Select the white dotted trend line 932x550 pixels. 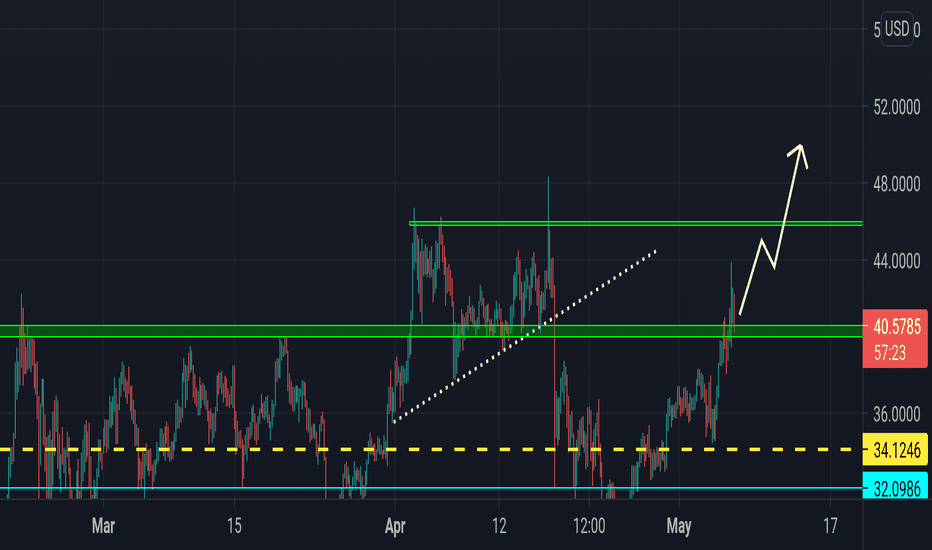click(x=524, y=337)
